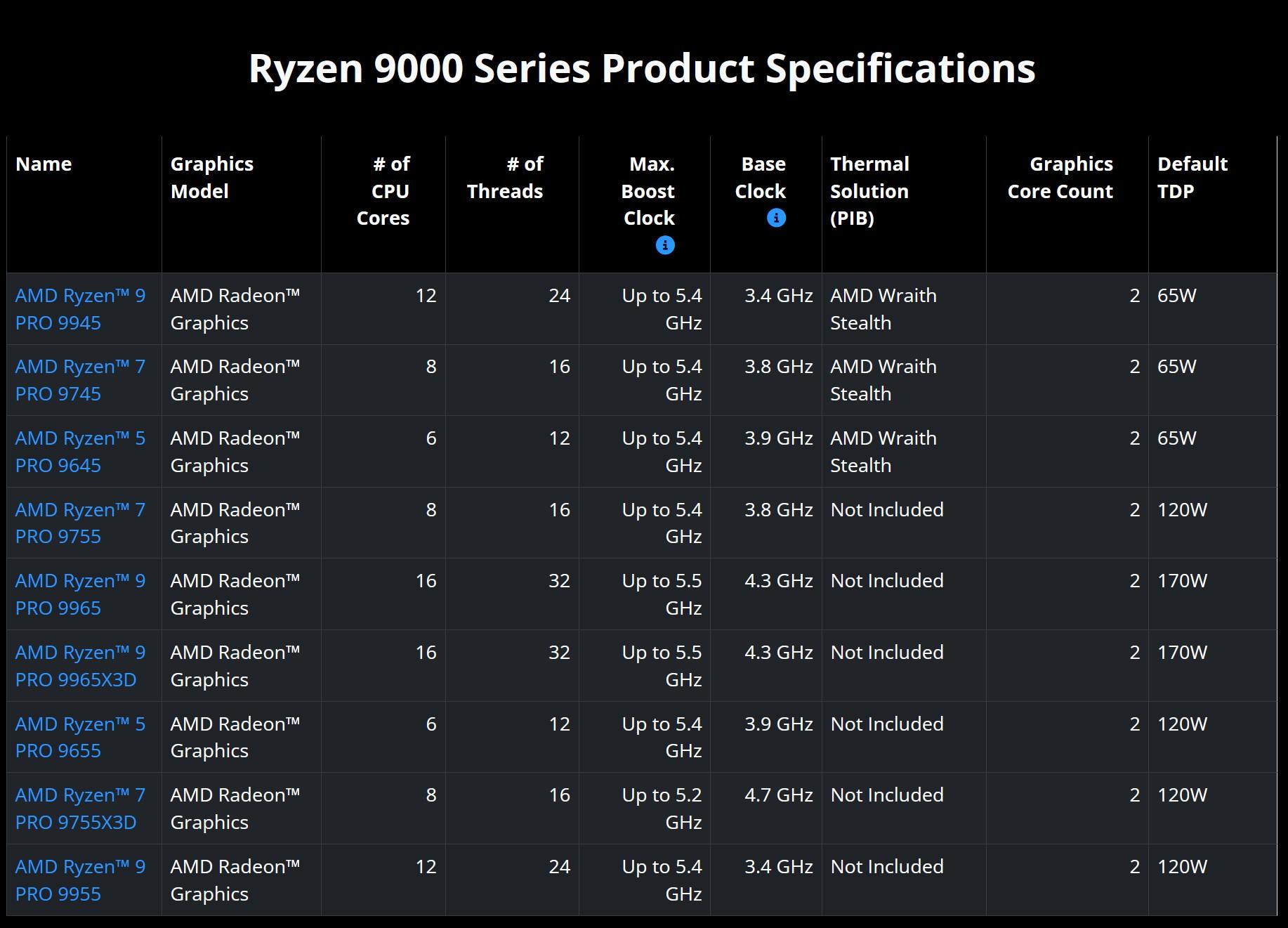Click the info icon under Base Clock
This screenshot has height=928, width=1288.
pos(776,218)
